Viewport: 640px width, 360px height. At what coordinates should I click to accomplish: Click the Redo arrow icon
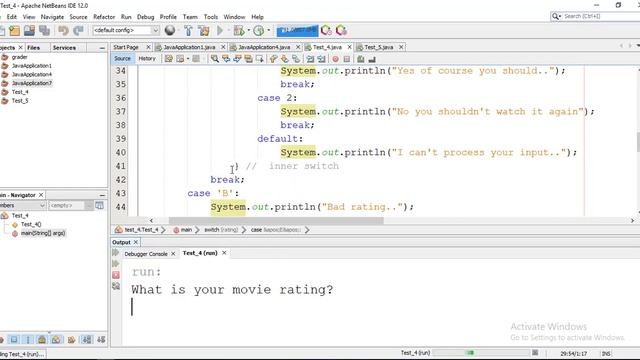[x=78, y=30]
